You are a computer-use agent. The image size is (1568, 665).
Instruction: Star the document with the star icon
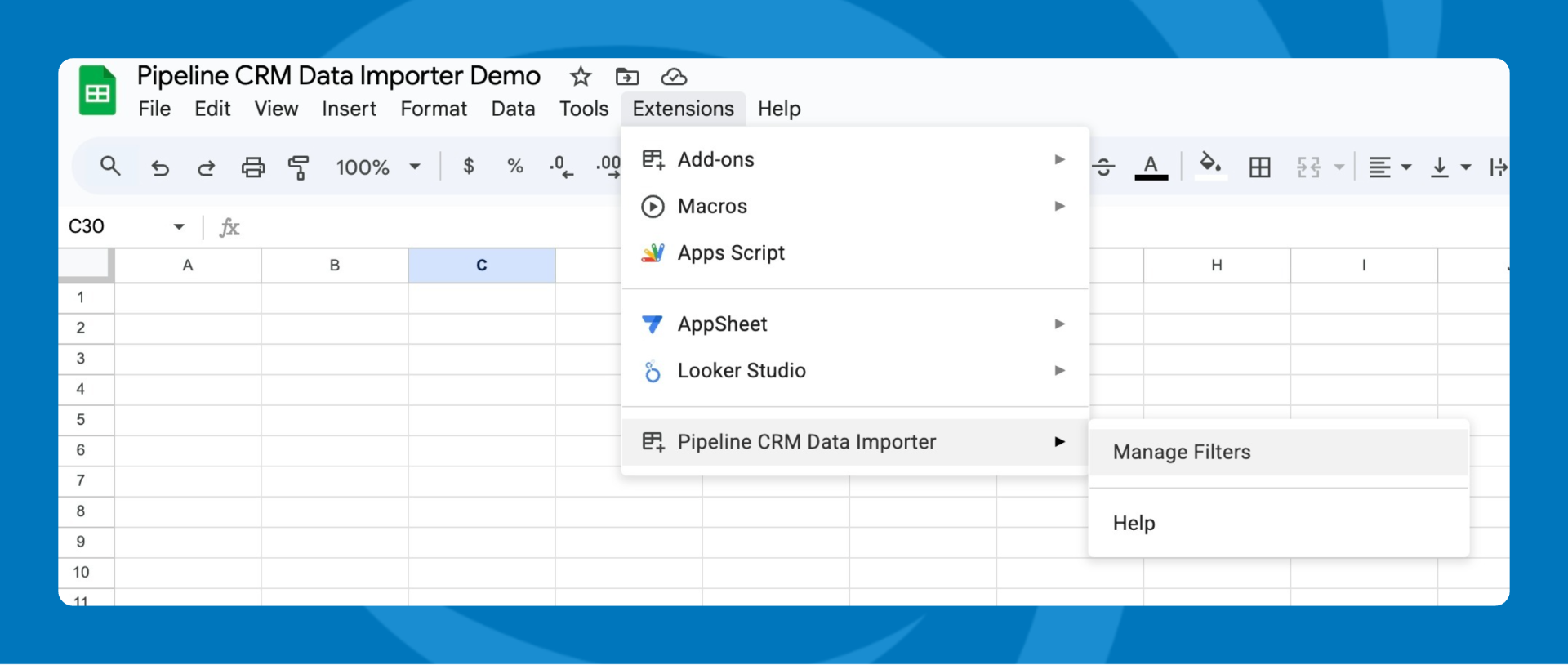tap(581, 77)
